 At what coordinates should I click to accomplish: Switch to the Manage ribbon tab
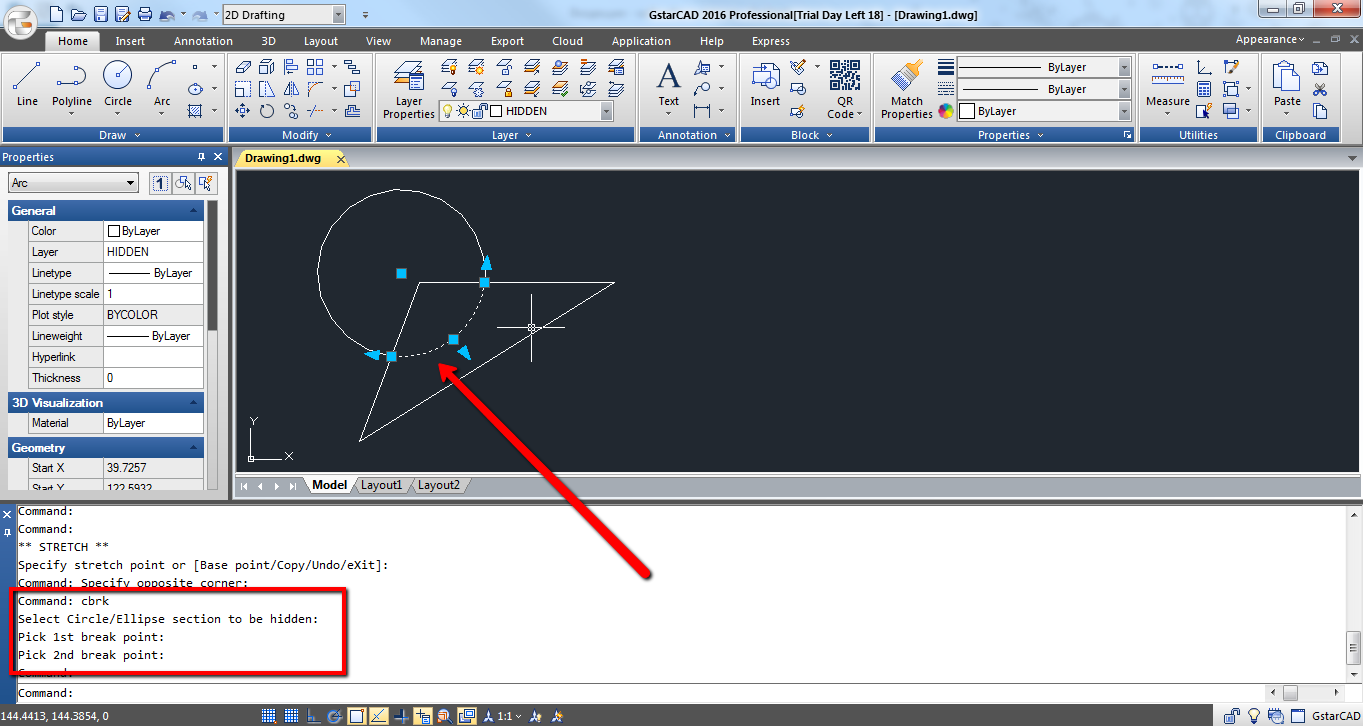(x=441, y=41)
